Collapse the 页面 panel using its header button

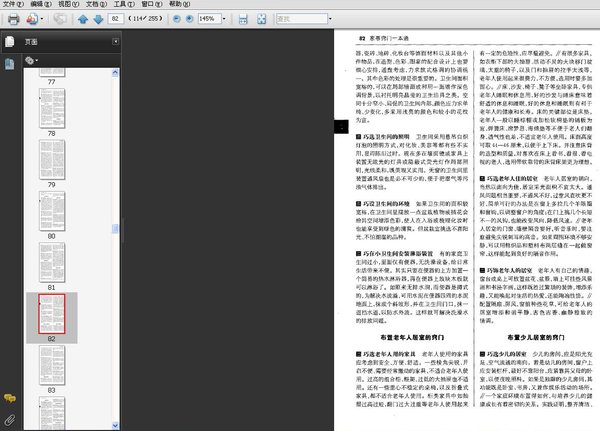(114, 42)
